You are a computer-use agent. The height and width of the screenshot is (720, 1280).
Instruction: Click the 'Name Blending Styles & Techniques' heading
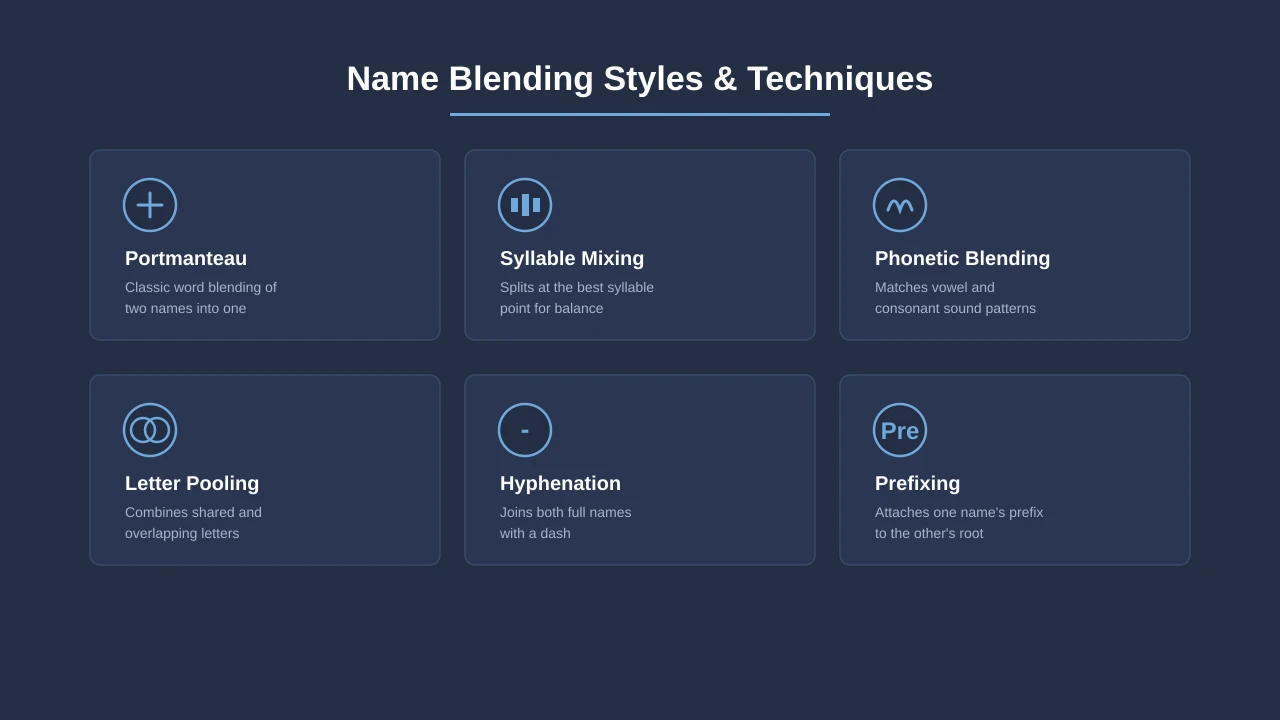pos(640,79)
